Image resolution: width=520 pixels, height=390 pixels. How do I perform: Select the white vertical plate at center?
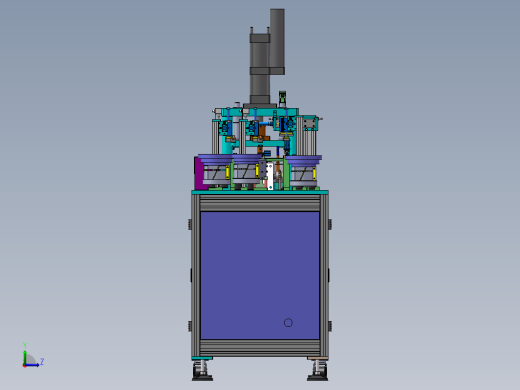(x=270, y=176)
